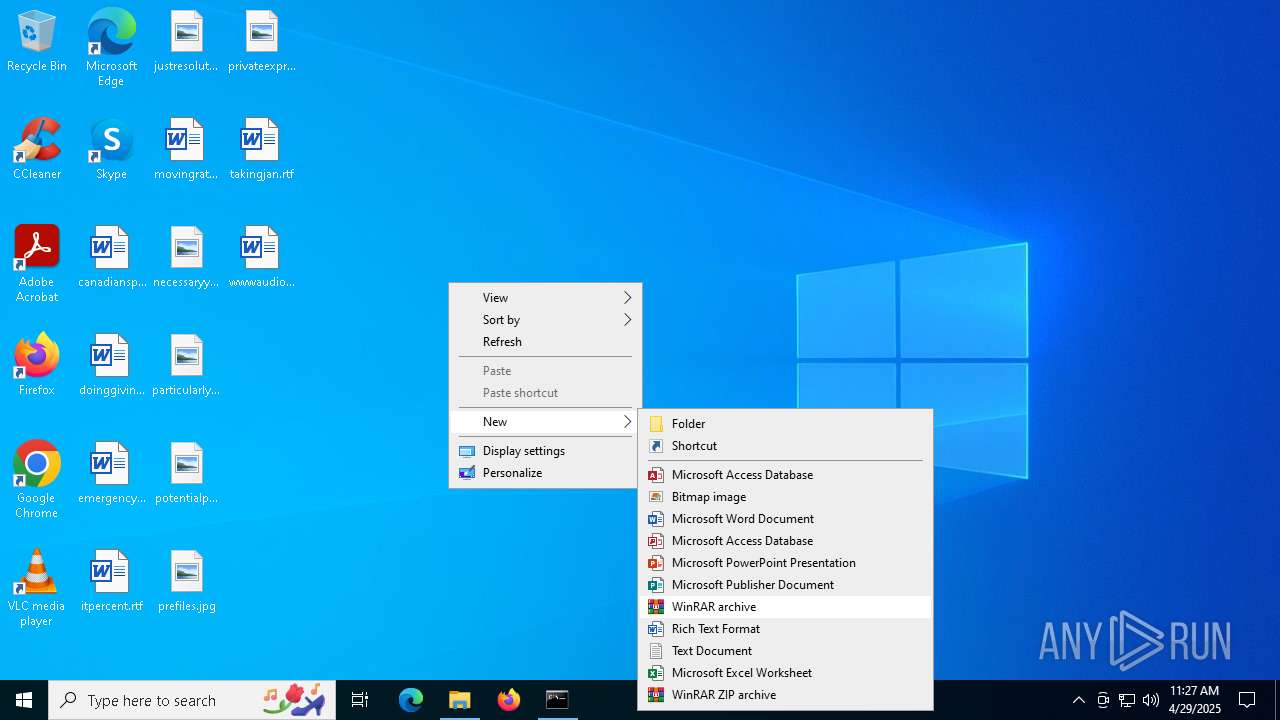The height and width of the screenshot is (720, 1280).
Task: Open the network tray icon
Action: [x=1127, y=700]
